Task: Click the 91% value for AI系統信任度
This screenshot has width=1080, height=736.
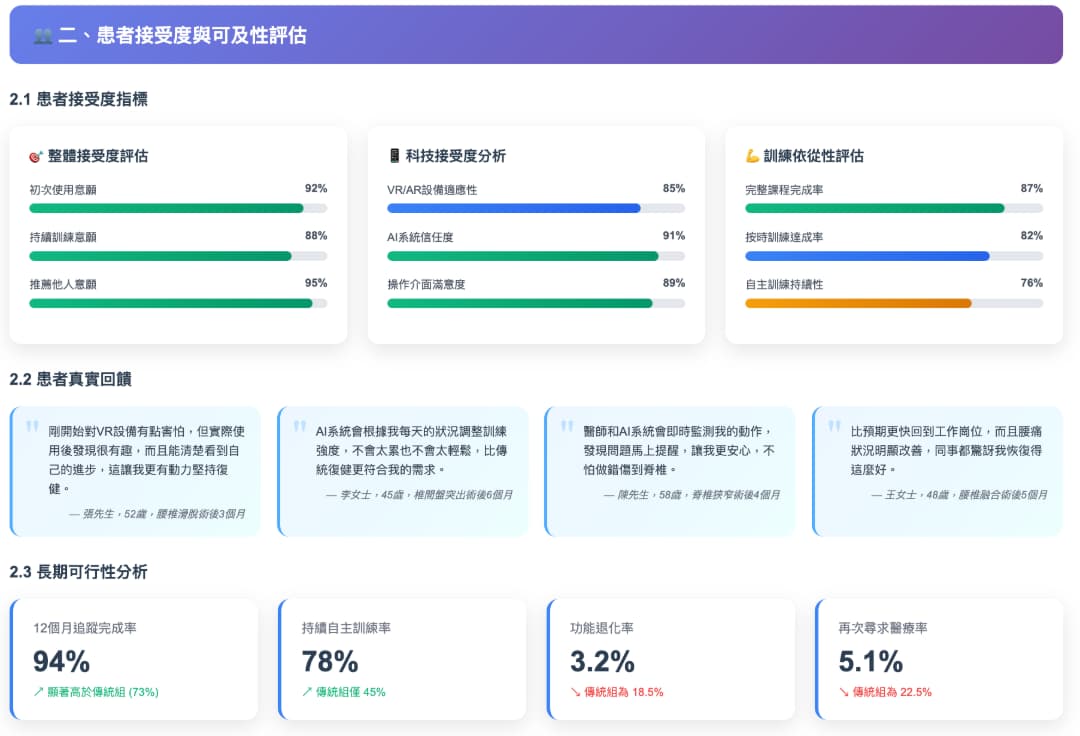Action: (674, 236)
